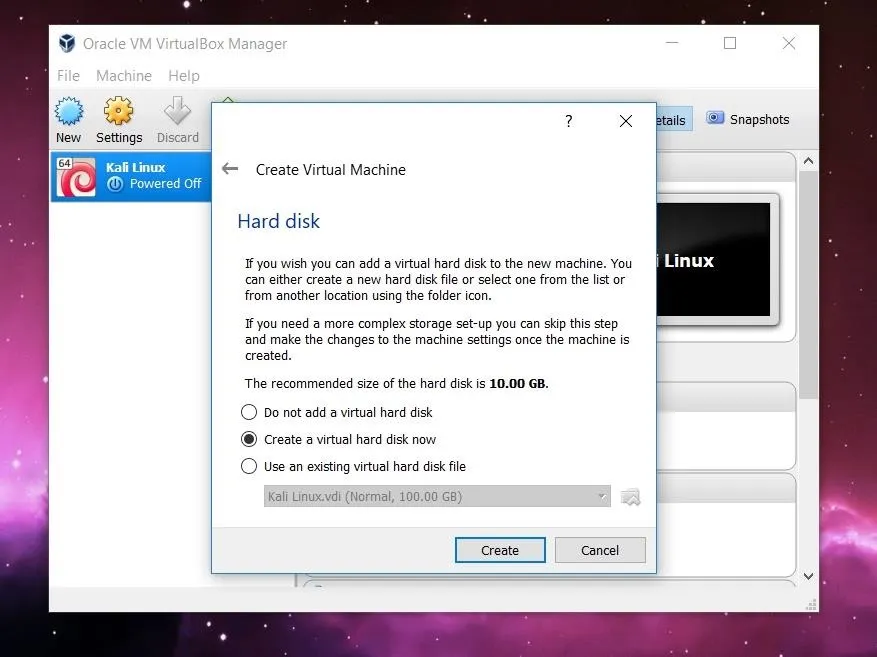This screenshot has width=877, height=657.
Task: Click the details pane vertical scrollbar thumb
Action: coord(808,285)
